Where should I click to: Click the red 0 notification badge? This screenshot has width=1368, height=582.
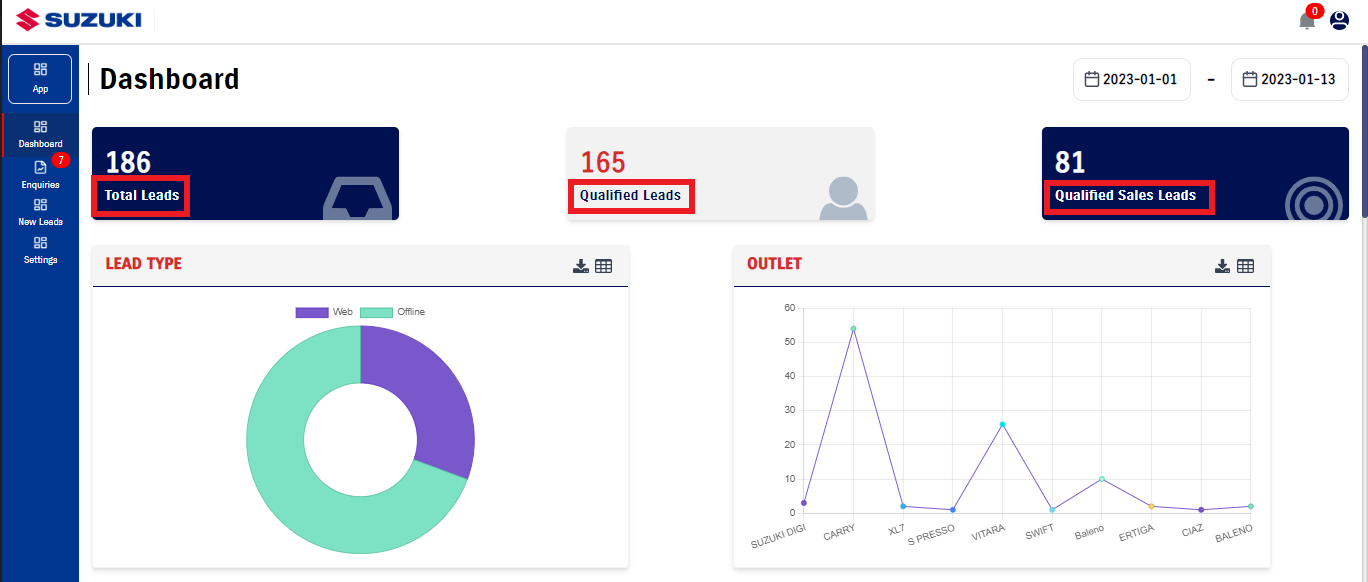click(x=1314, y=11)
